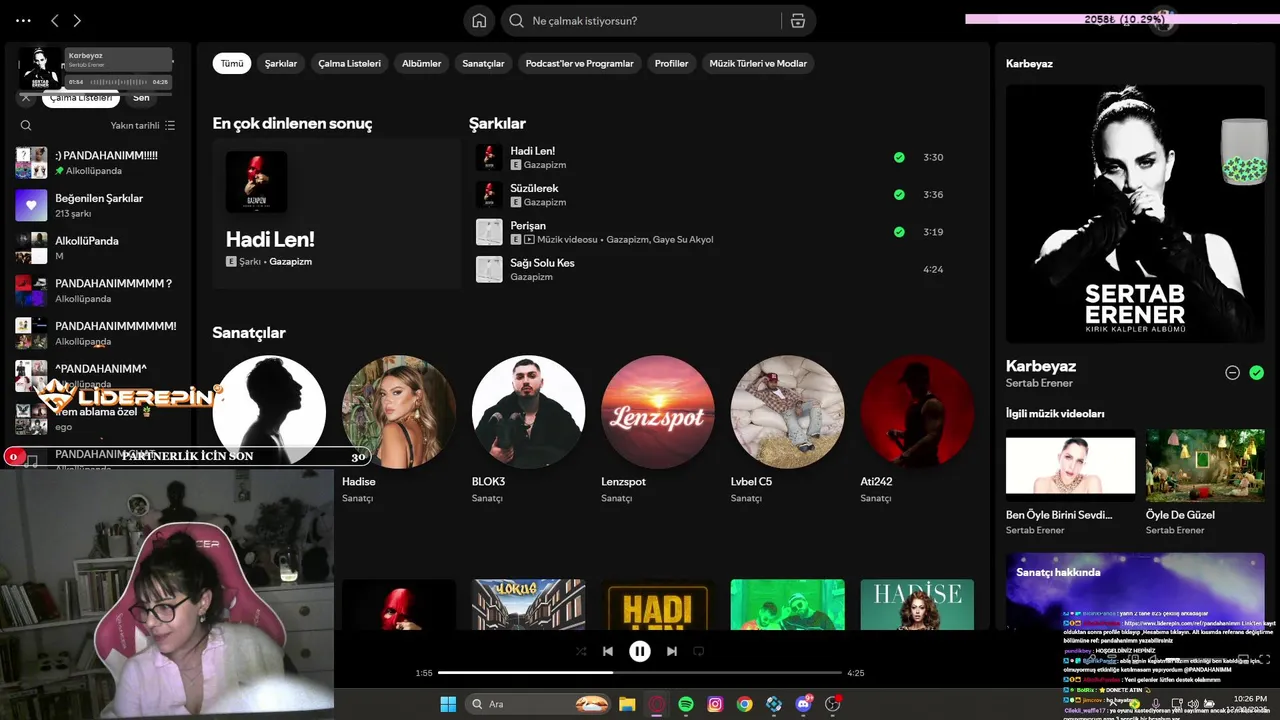Open Karbeyaz title in now playing panel
Image resolution: width=1280 pixels, height=720 pixels.
[1041, 366]
